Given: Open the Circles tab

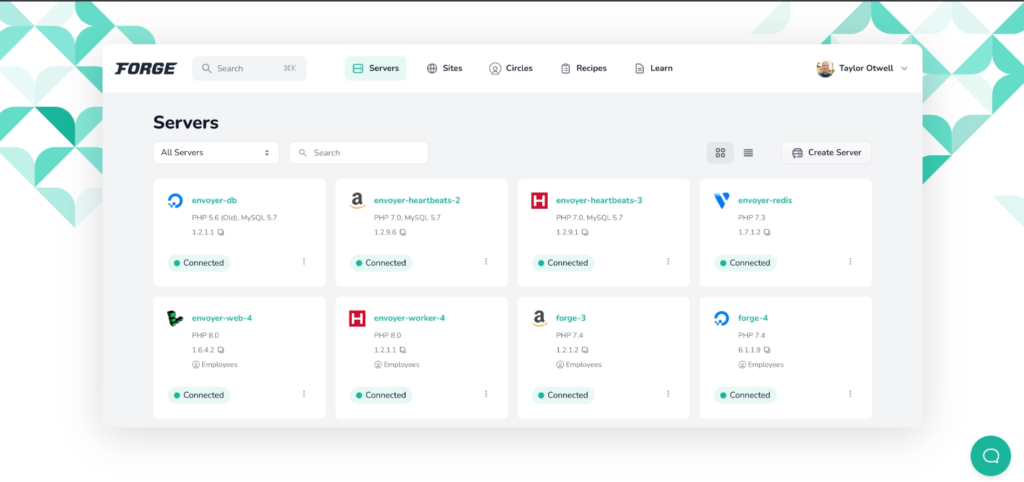Looking at the screenshot, I should coord(511,69).
